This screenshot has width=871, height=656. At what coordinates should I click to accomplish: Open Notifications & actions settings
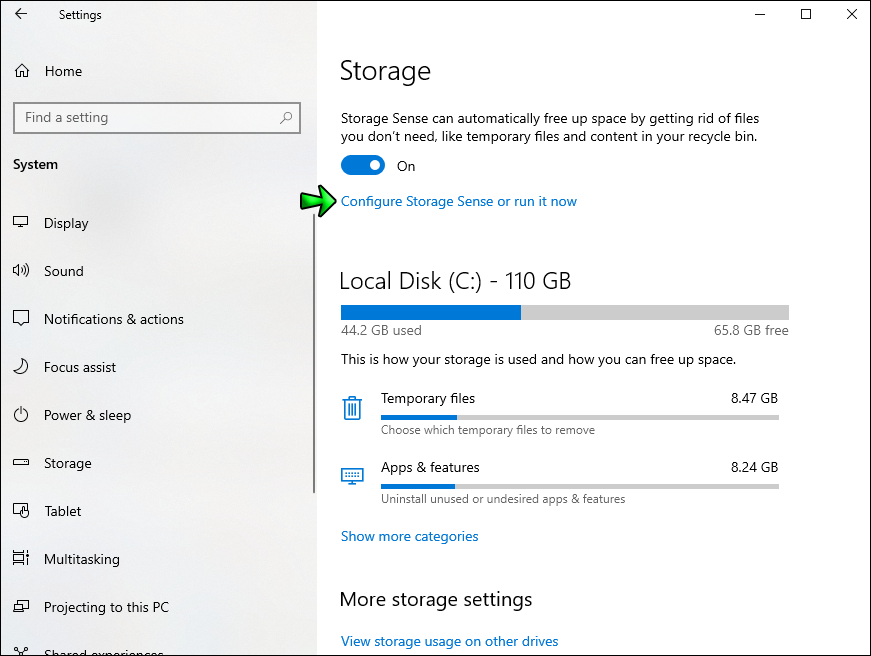click(113, 319)
